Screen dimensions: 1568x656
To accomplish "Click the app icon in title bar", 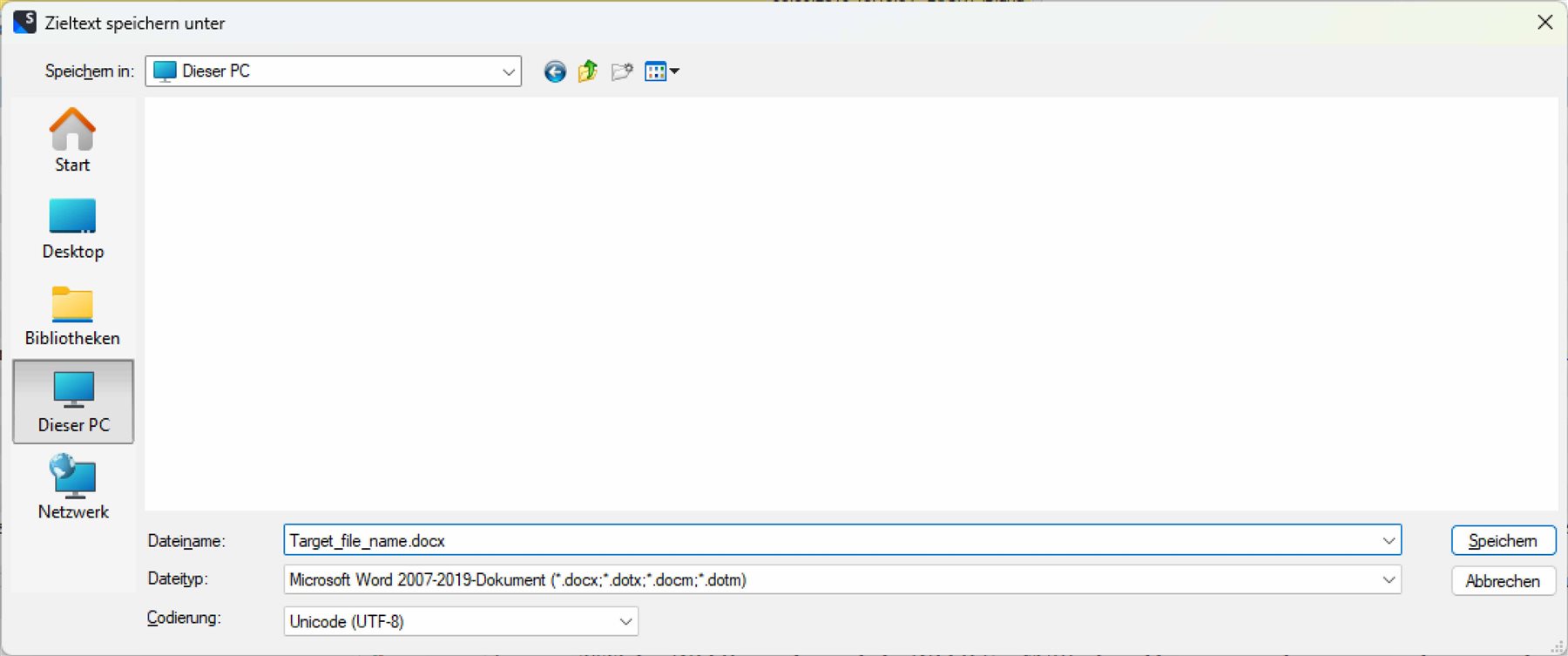I will tap(24, 22).
